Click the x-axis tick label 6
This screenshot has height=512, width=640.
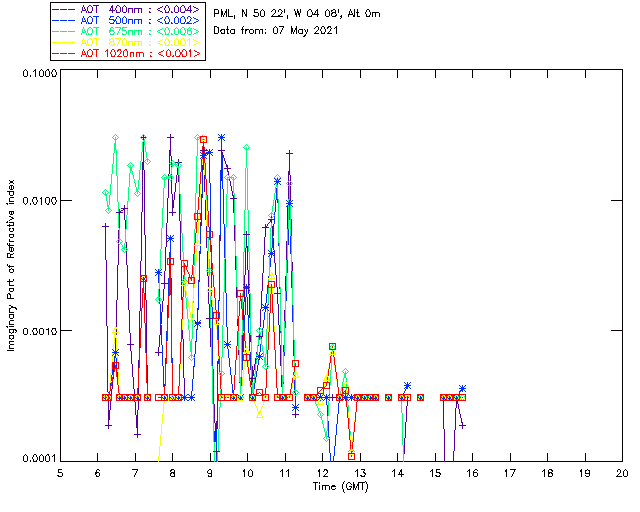pos(98,473)
